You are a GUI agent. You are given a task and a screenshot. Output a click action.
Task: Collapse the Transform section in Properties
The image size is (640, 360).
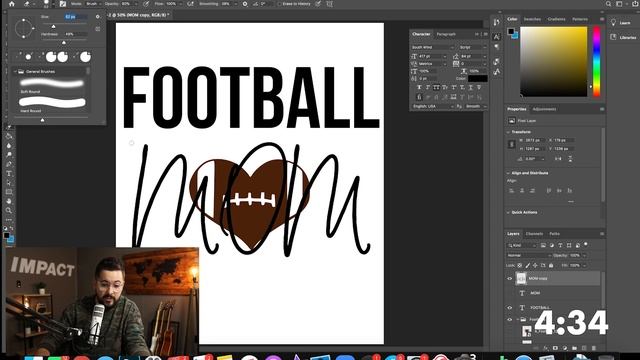click(508, 132)
